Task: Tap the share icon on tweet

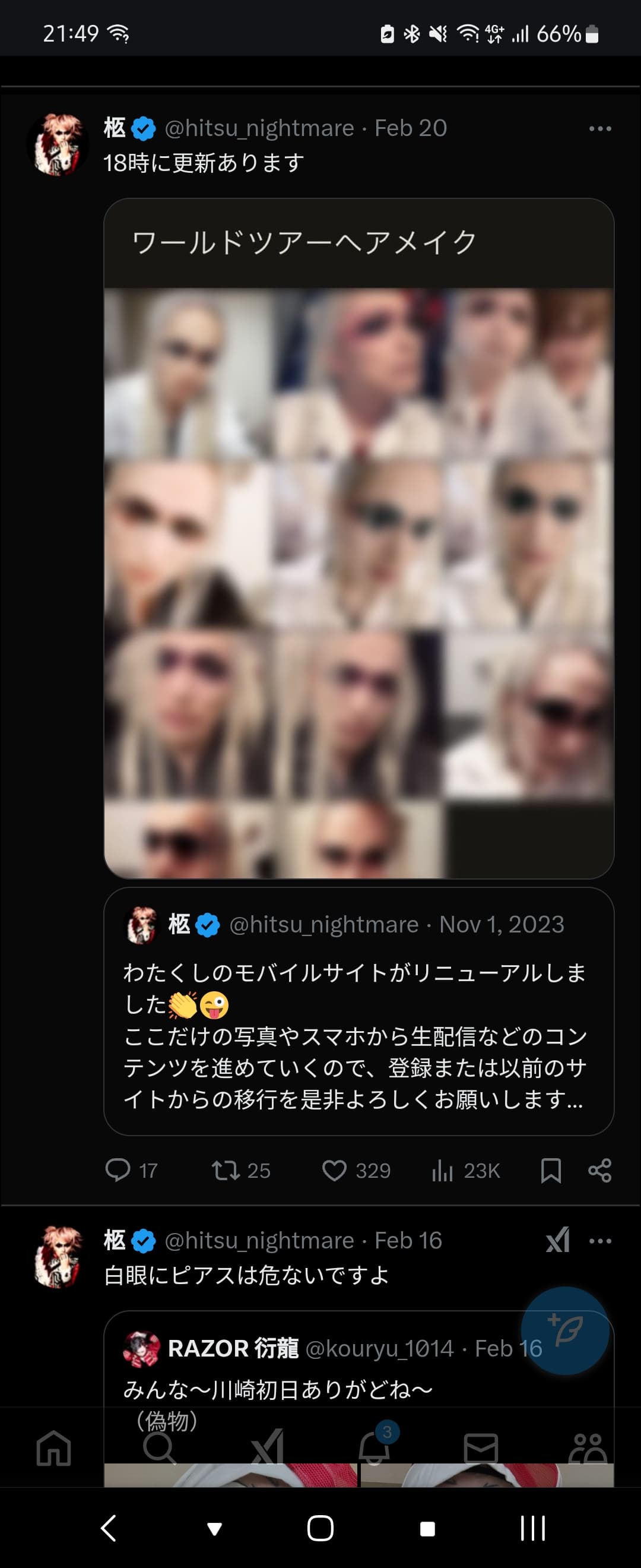Action: 599,1170
